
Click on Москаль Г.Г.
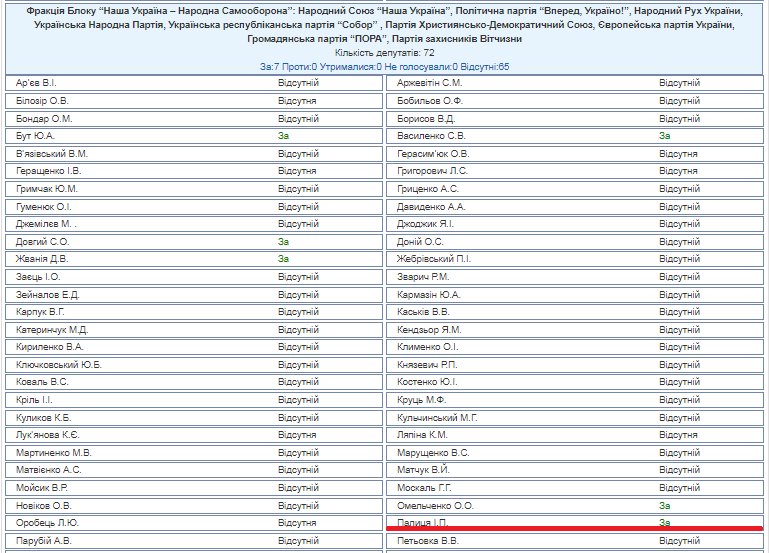click(x=424, y=488)
